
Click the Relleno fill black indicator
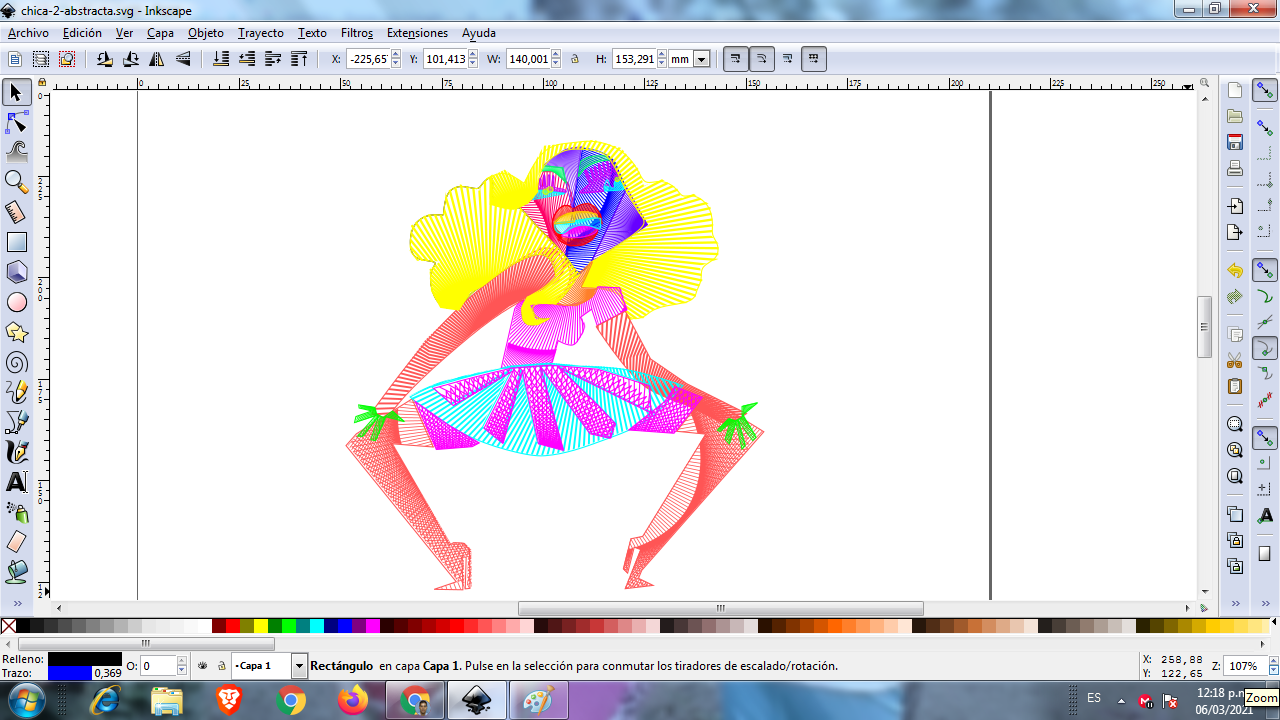(84, 659)
